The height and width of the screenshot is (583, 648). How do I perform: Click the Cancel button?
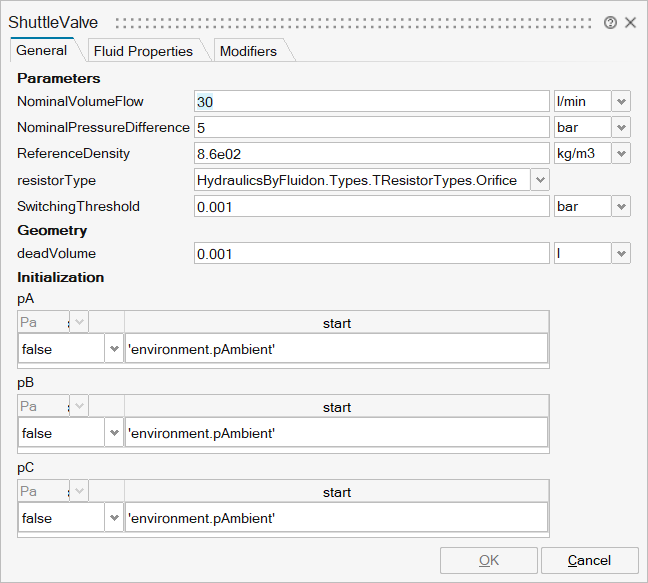click(x=589, y=560)
